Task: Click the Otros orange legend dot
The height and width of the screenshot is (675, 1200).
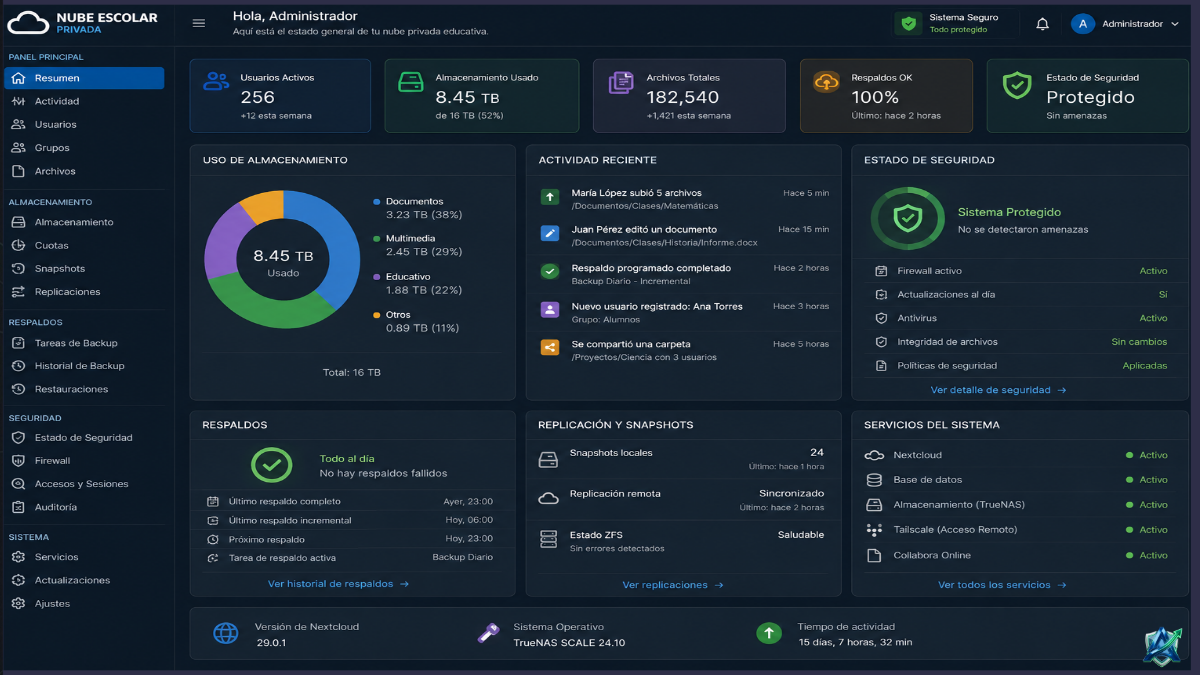Action: (x=376, y=315)
